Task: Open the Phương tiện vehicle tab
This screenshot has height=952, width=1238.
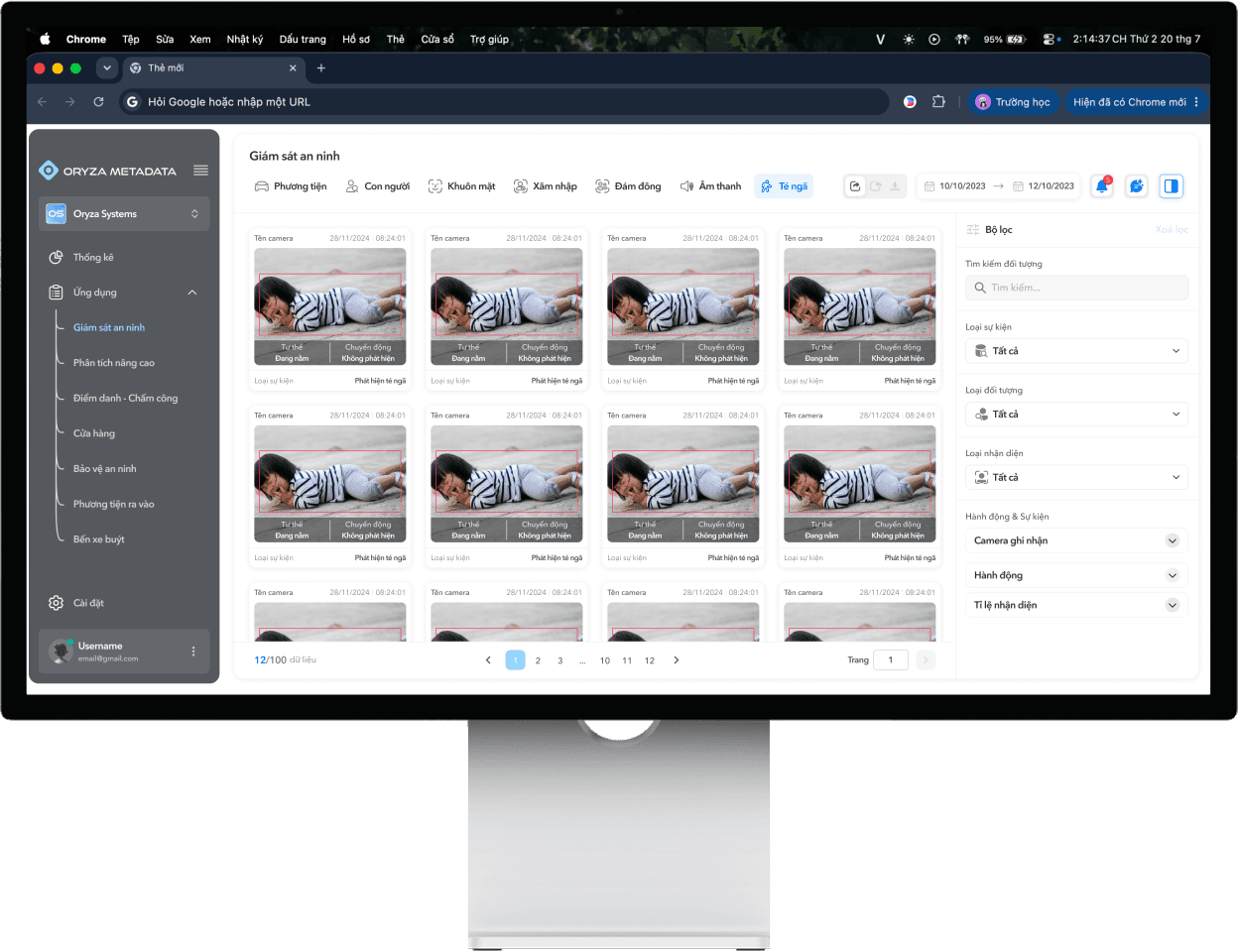Action: [x=291, y=186]
